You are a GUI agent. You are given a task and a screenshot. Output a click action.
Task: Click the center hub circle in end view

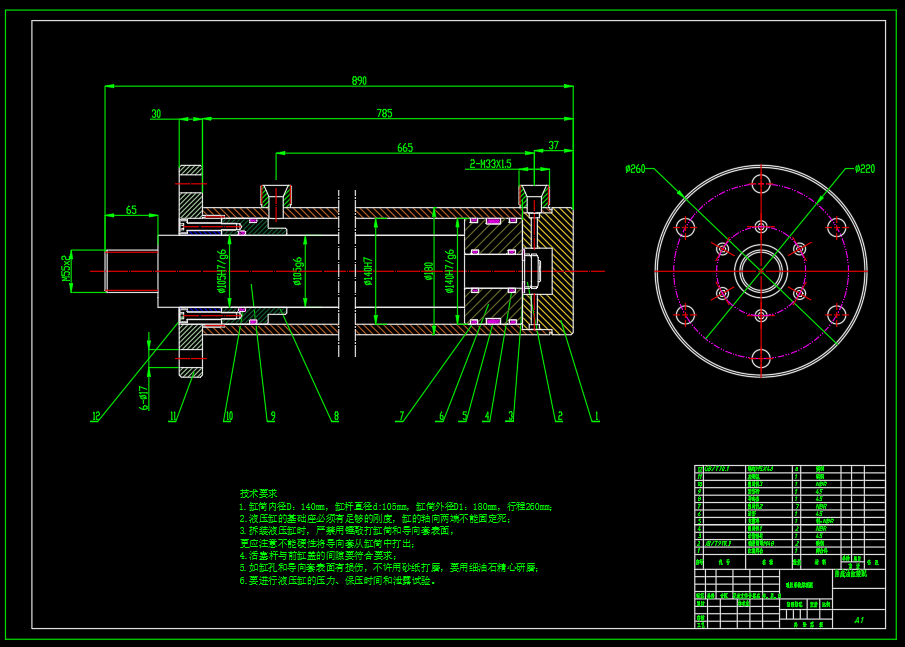(x=761, y=270)
